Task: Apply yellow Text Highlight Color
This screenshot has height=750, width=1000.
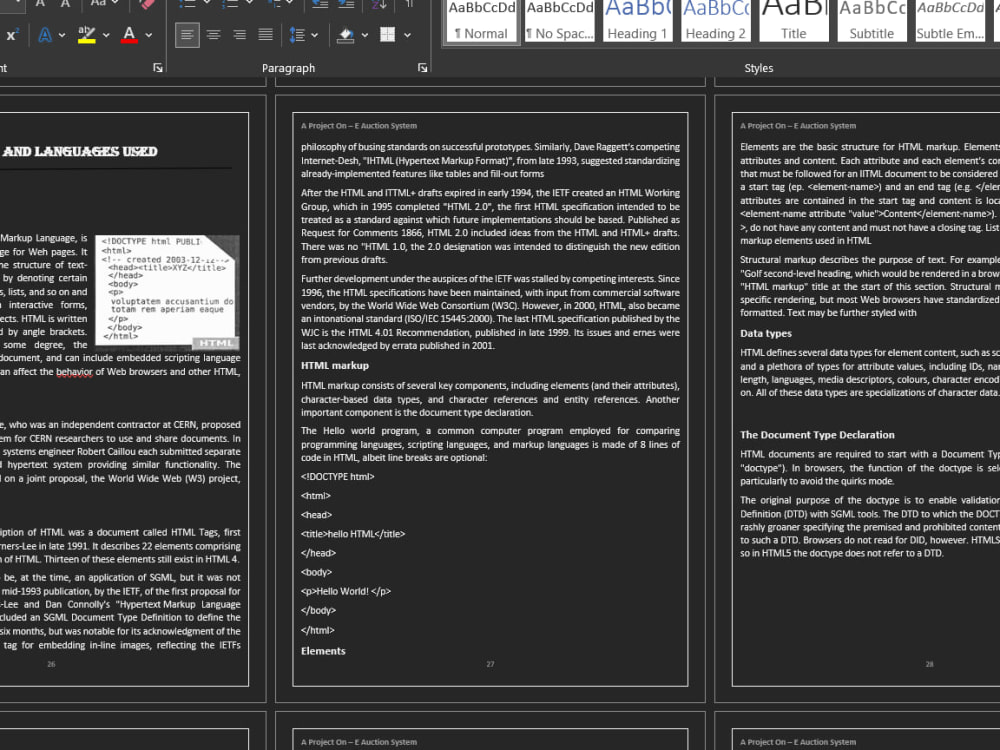Action: (87, 35)
